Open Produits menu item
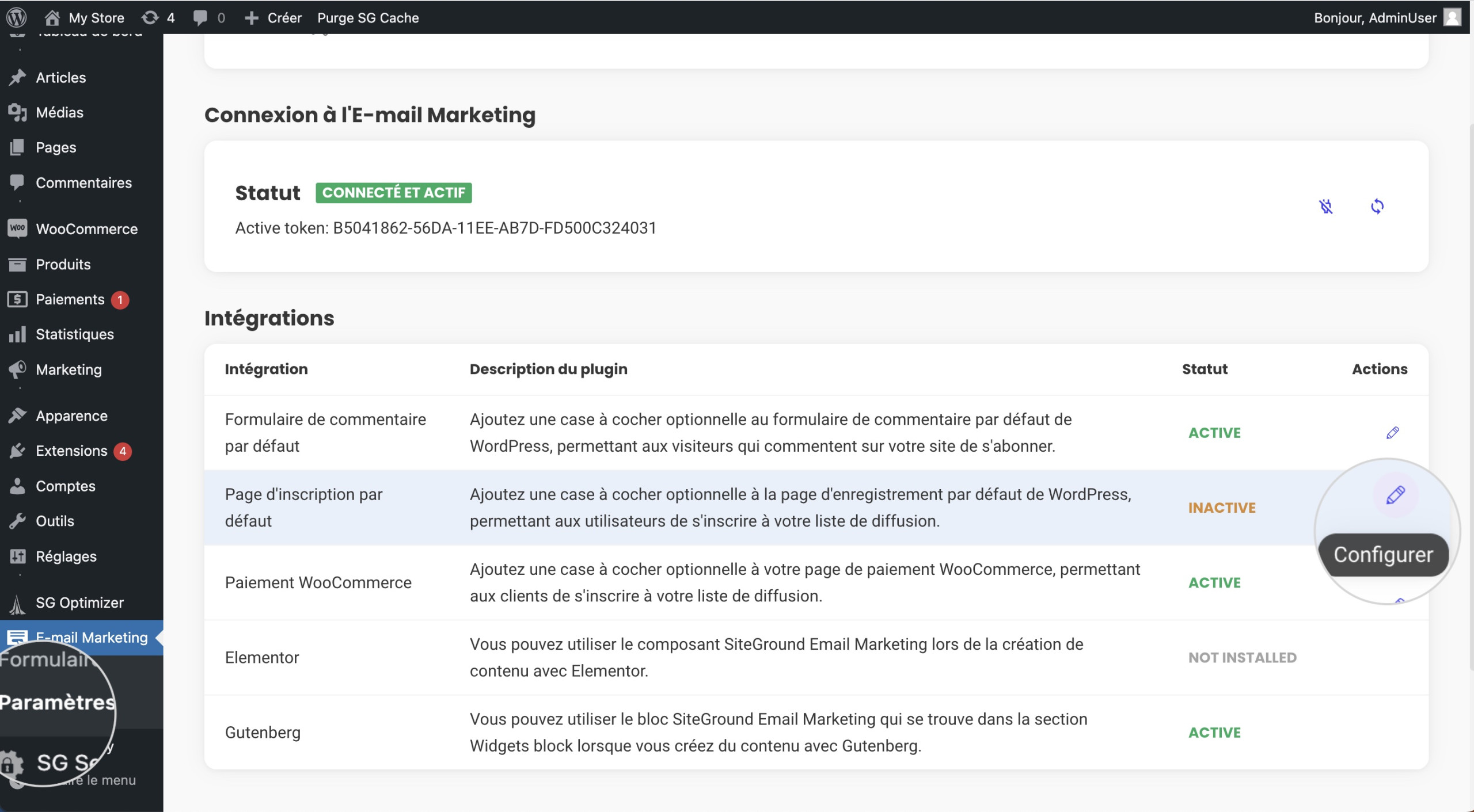The image size is (1474, 812). coord(63,264)
